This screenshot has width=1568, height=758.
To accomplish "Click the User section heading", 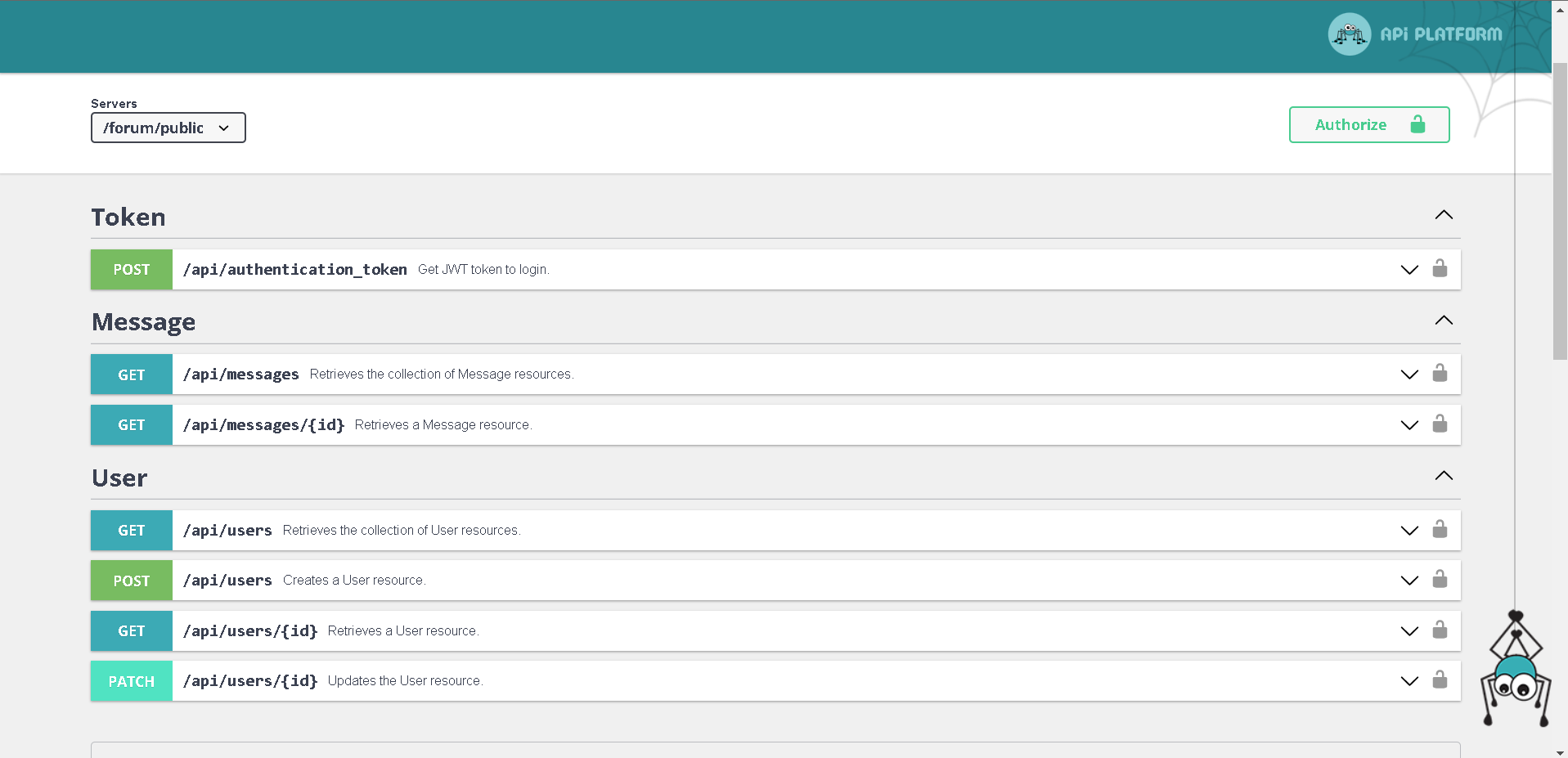I will click(x=119, y=477).
